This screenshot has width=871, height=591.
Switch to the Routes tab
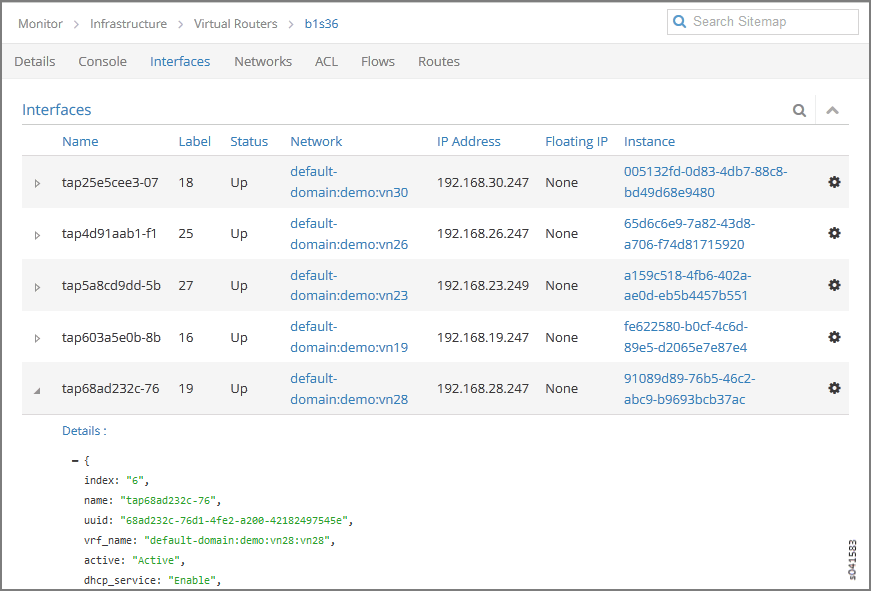click(x=438, y=61)
